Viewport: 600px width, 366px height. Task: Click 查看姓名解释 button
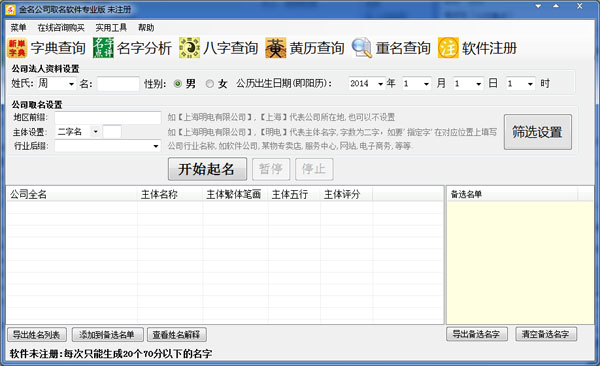point(177,335)
